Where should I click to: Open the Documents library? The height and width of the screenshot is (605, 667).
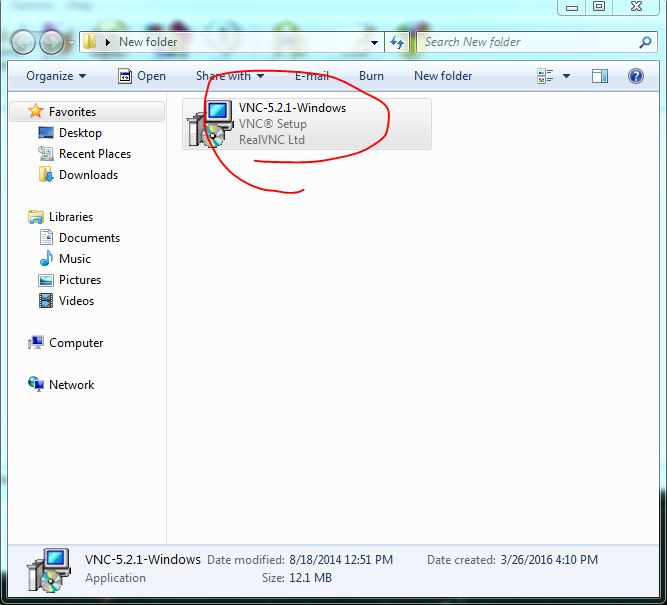tap(89, 238)
